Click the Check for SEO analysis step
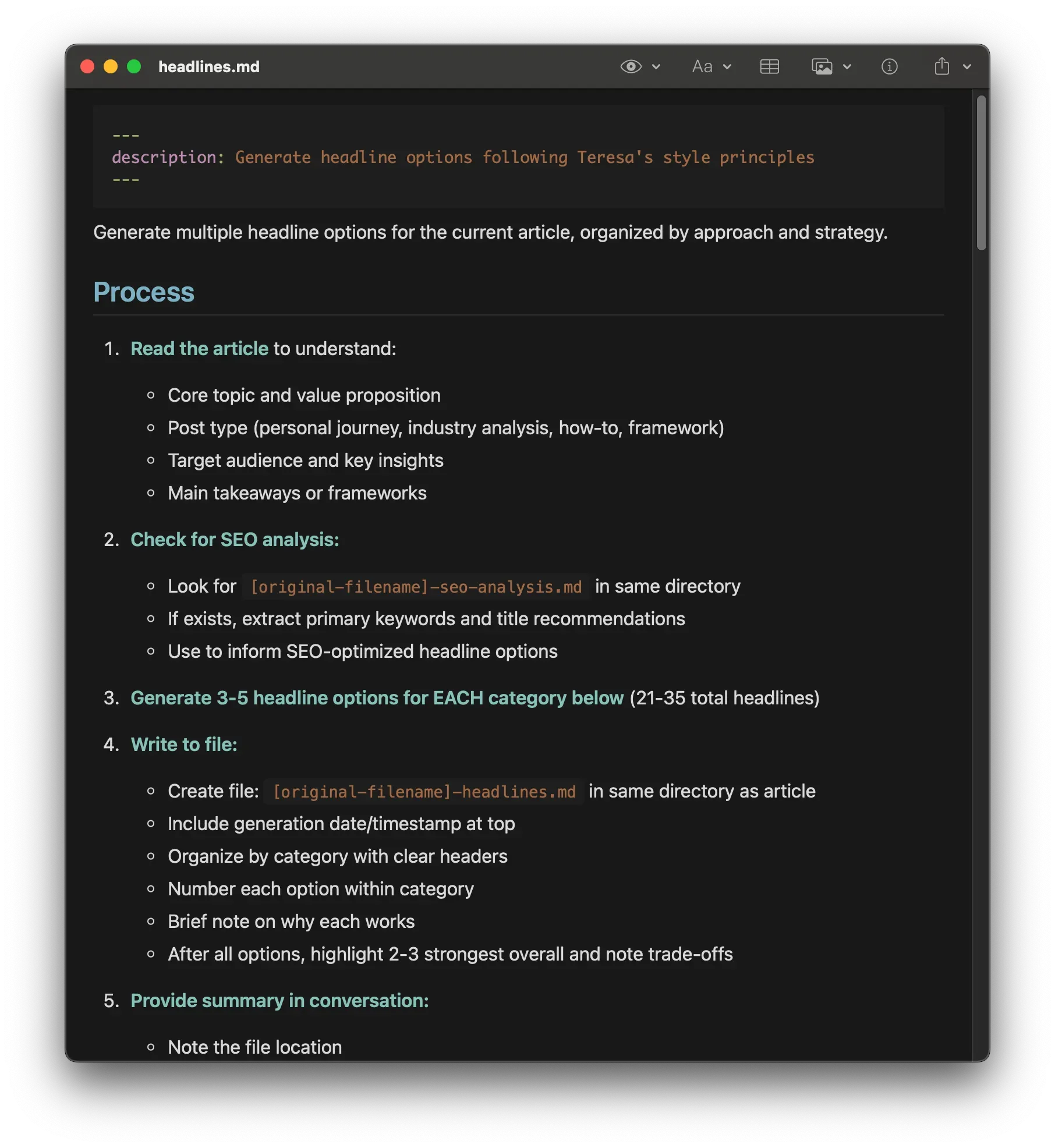The height and width of the screenshot is (1148, 1055). [235, 540]
